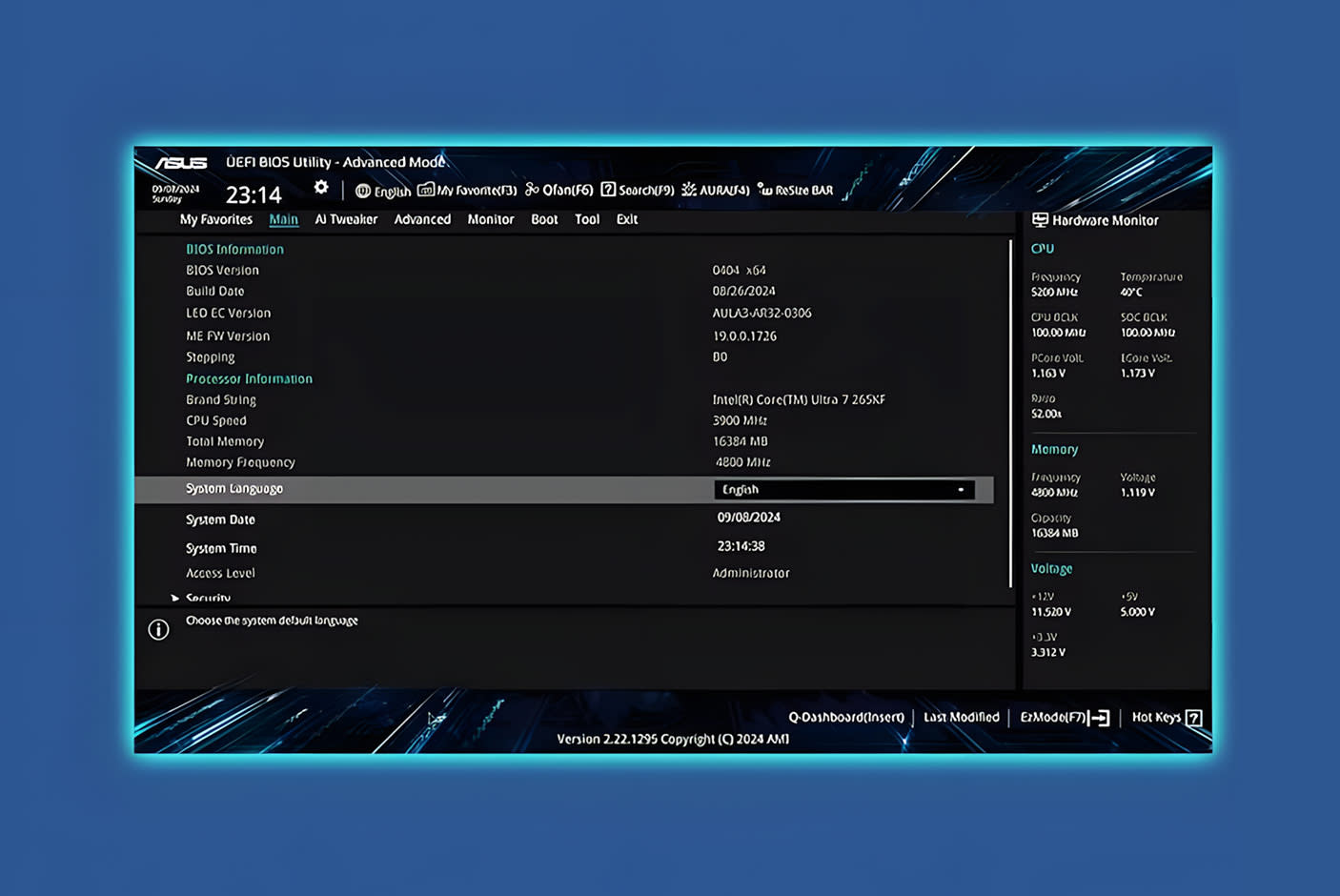Open the BIOS settings gear icon
This screenshot has height=896, width=1340.
[x=321, y=188]
